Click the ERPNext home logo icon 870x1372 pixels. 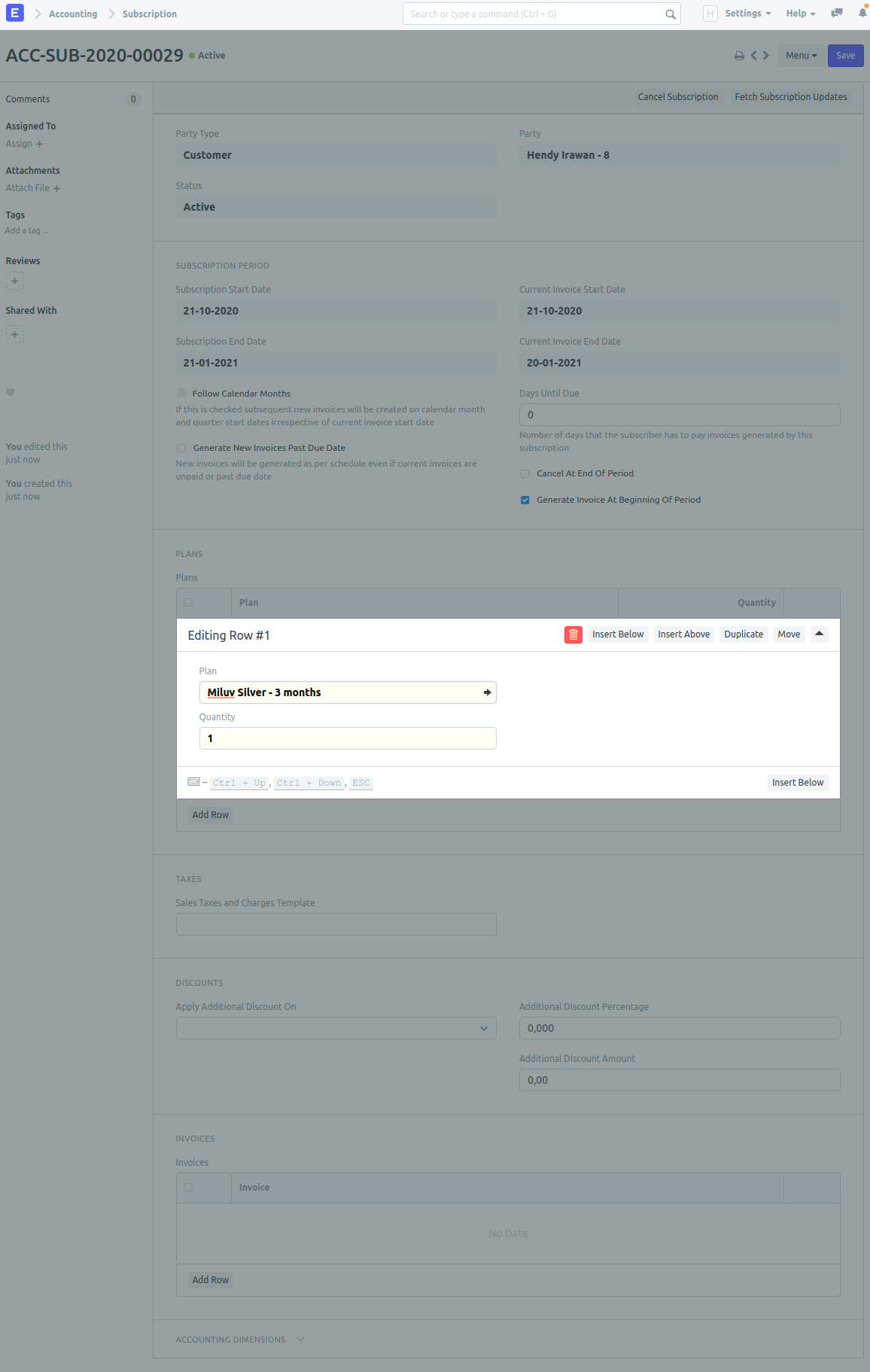[14, 13]
